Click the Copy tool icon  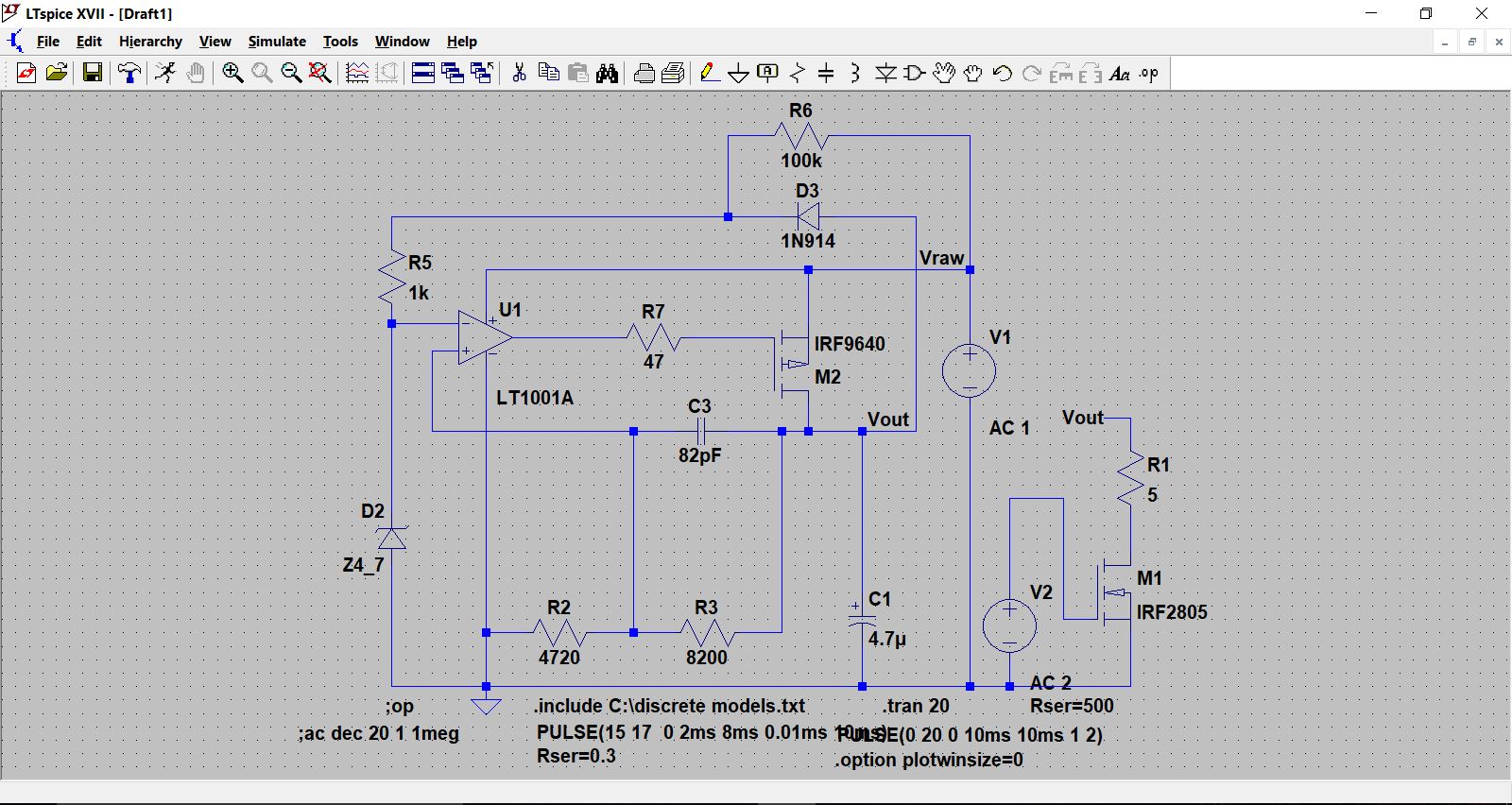pos(548,73)
